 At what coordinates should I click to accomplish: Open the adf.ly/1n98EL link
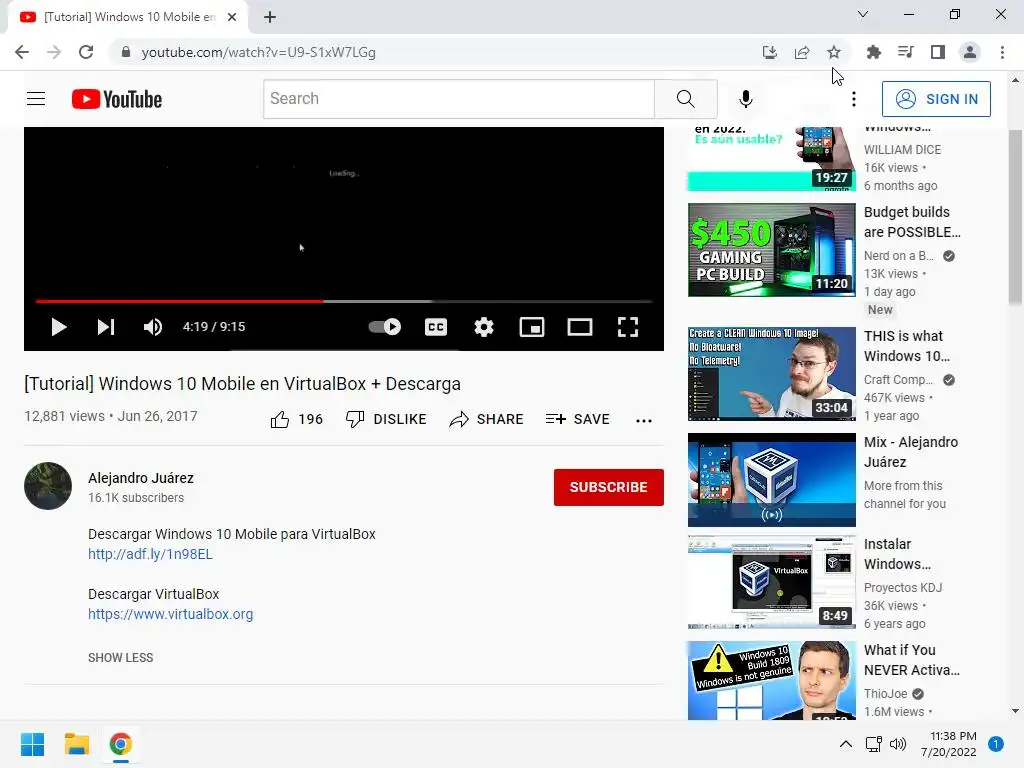pyautogui.click(x=150, y=554)
